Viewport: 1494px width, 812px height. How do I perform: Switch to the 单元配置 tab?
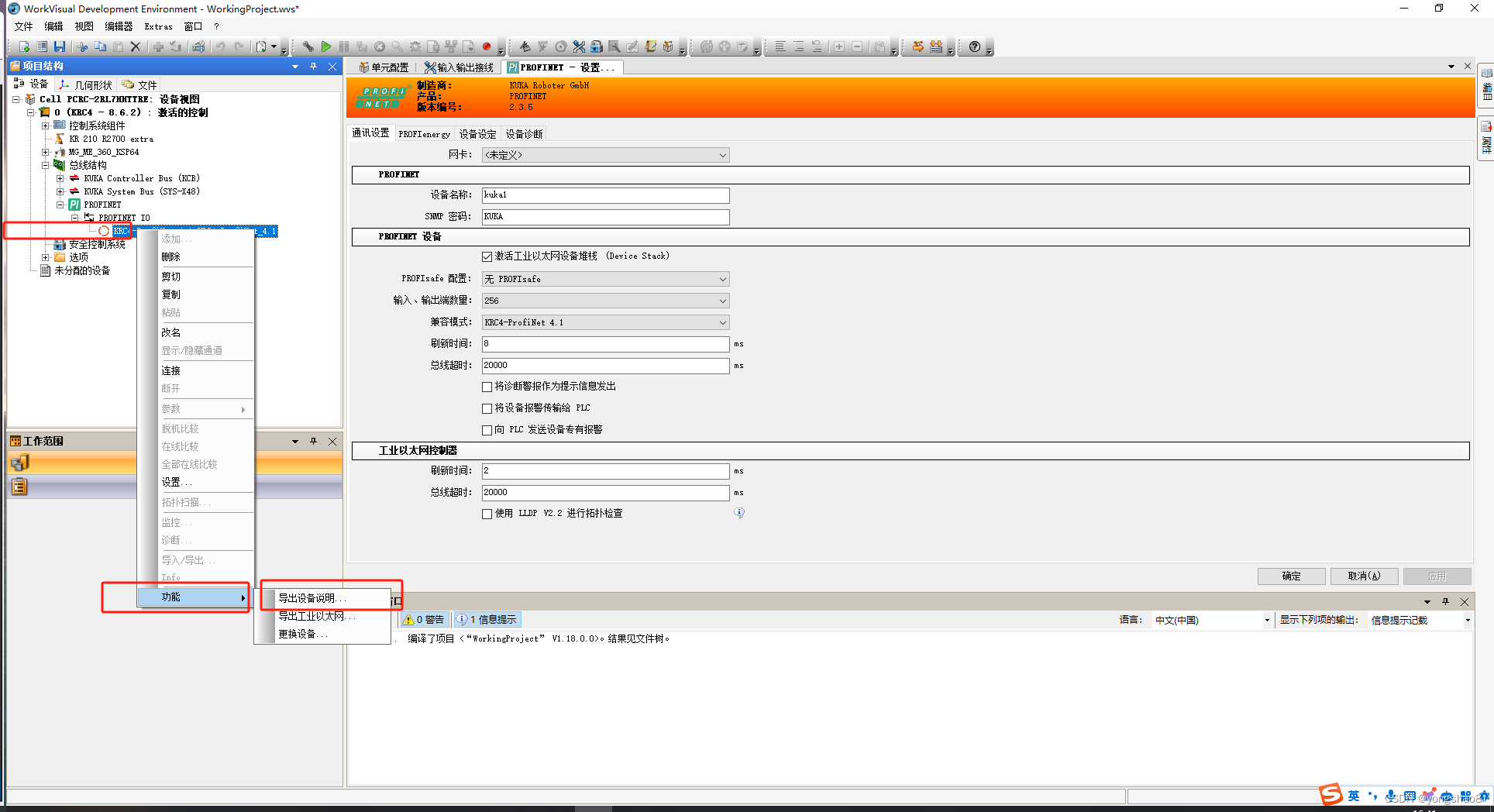[x=384, y=67]
